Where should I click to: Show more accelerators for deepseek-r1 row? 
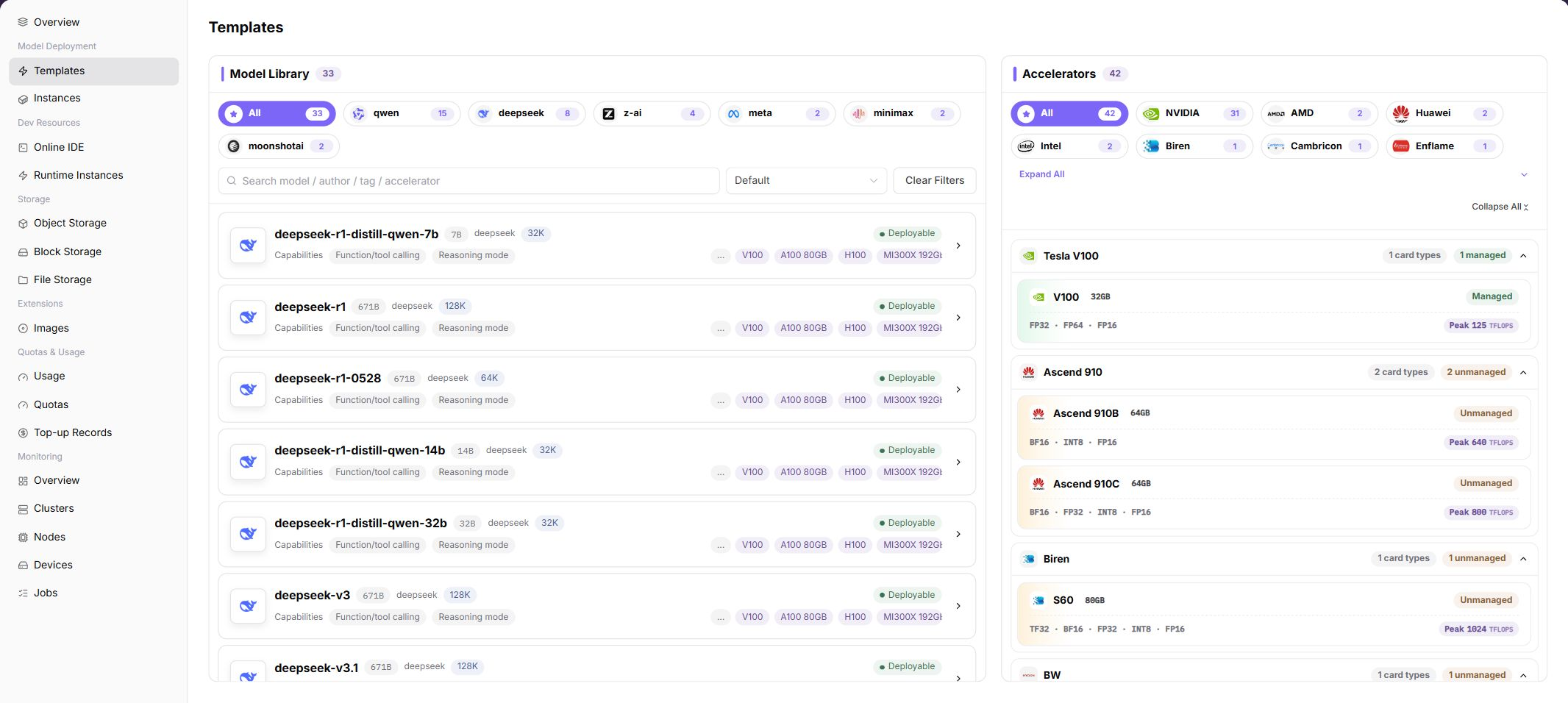[x=721, y=329]
